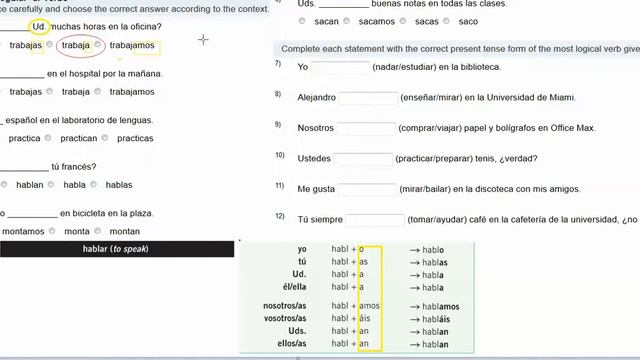Click the blank after 'Alejandro'
The height and width of the screenshot is (360, 640).
pyautogui.click(x=368, y=98)
